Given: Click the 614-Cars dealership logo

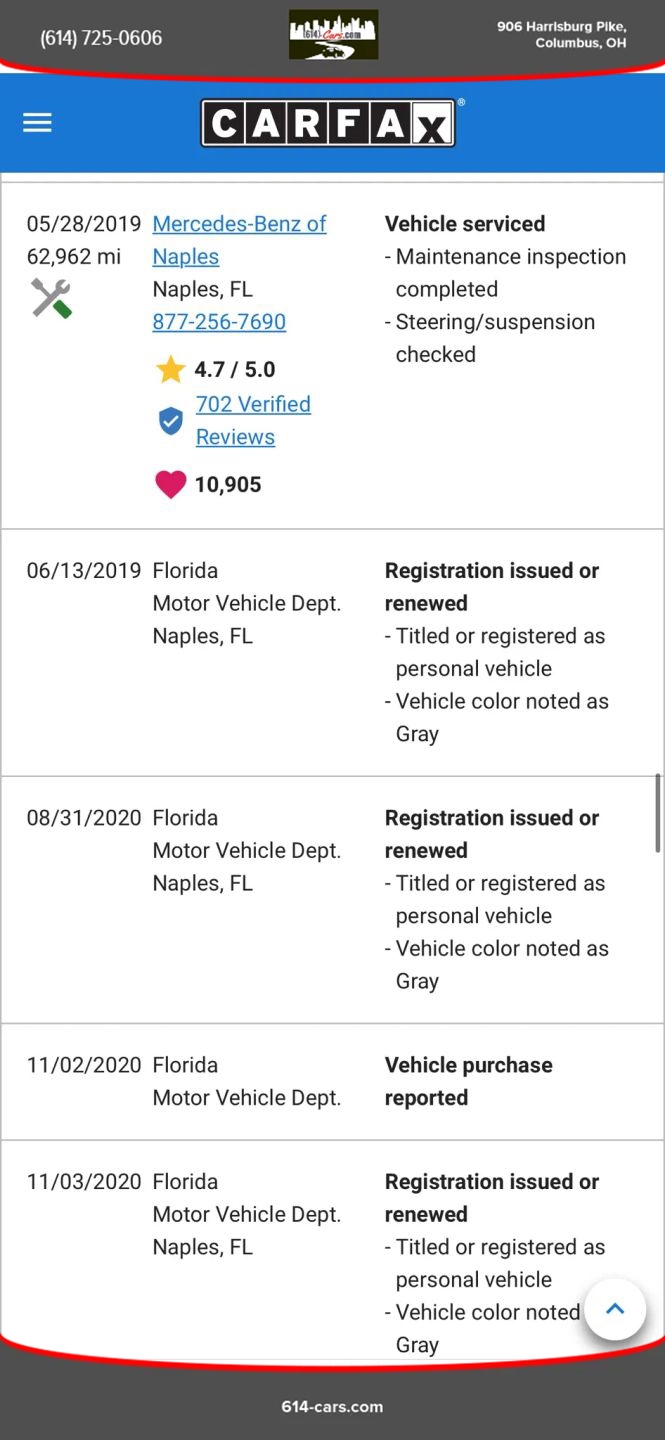Looking at the screenshot, I should (x=333, y=35).
